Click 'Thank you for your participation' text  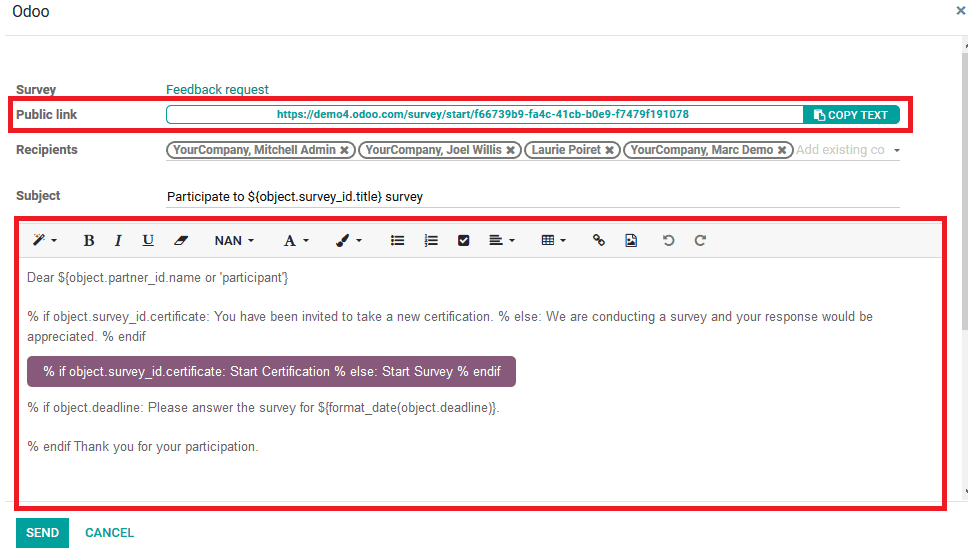(165, 447)
